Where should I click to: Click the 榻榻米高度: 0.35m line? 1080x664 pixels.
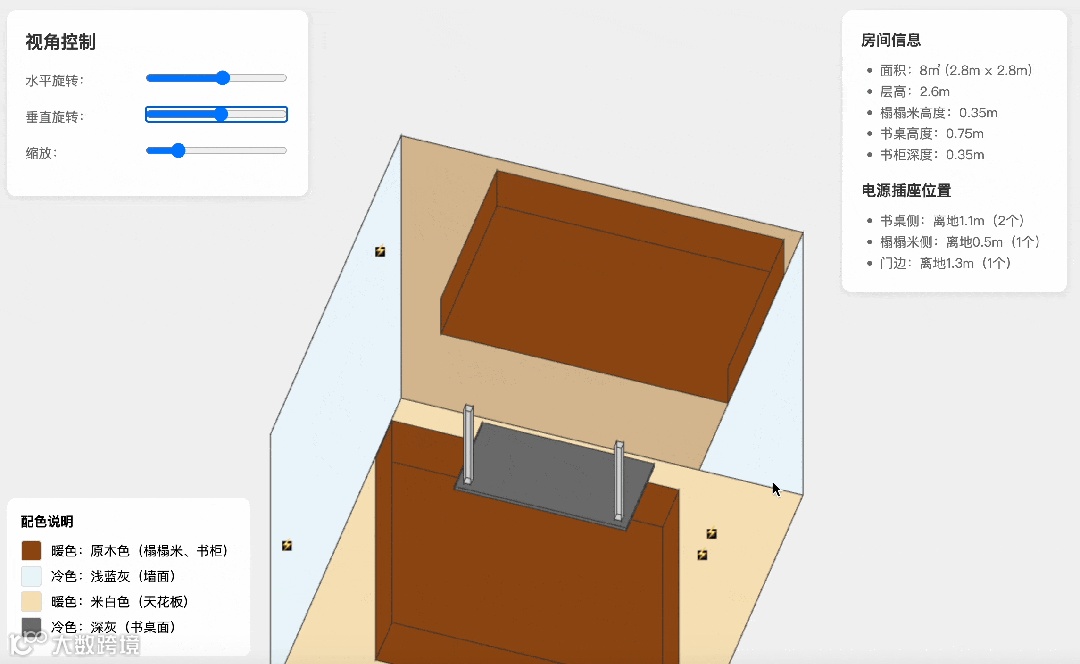[x=939, y=112]
